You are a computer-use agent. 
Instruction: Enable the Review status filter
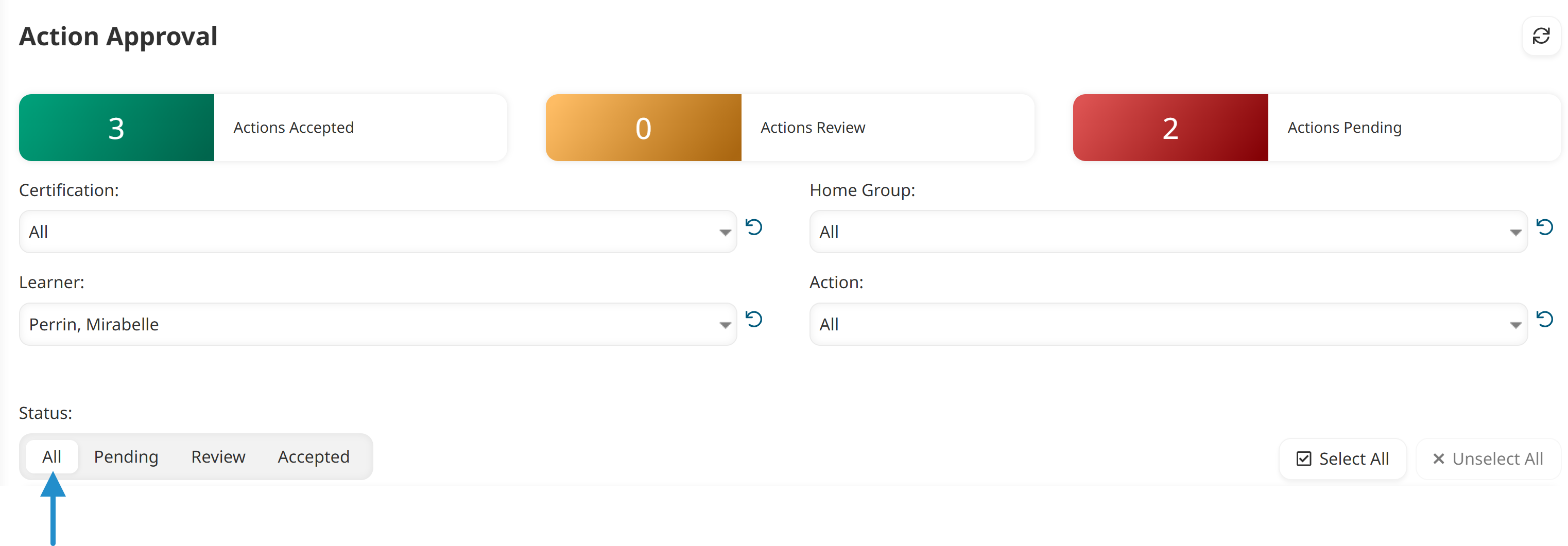point(218,456)
